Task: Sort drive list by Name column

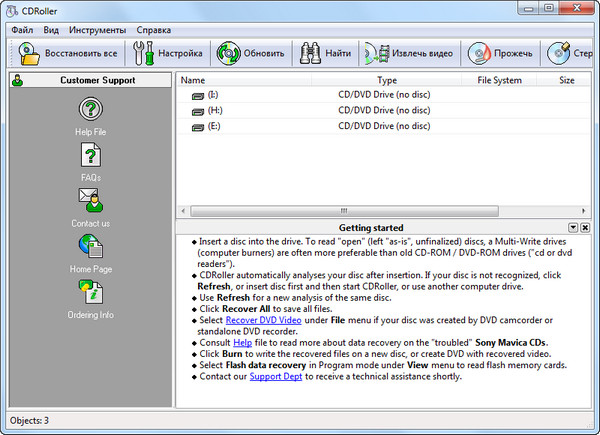Action: coord(193,79)
